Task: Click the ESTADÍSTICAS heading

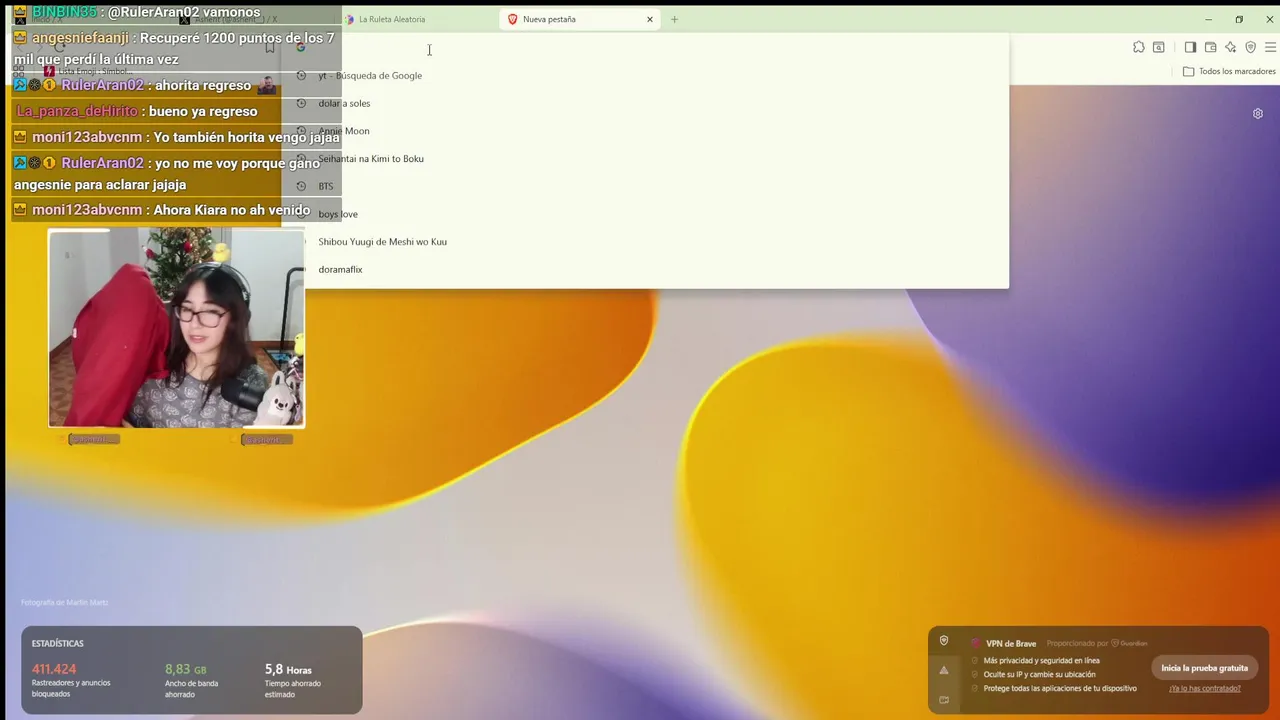Action: click(57, 643)
